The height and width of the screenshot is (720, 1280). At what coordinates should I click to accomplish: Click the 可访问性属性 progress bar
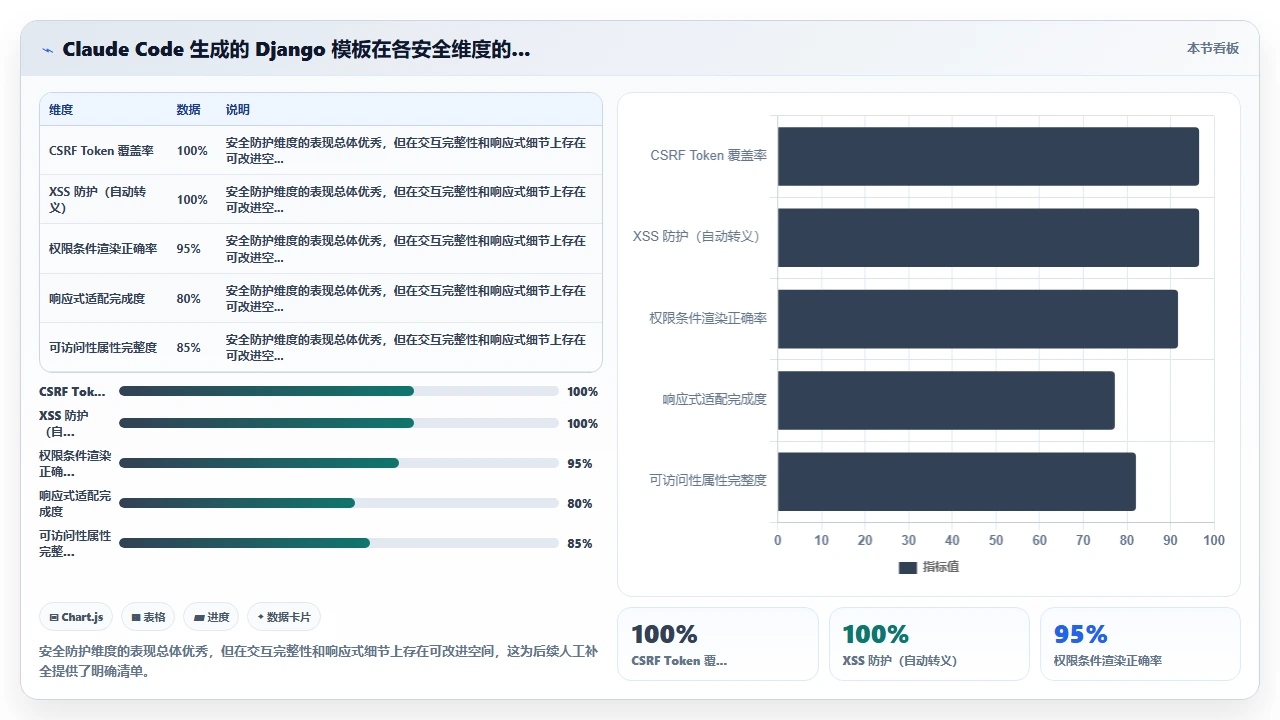(339, 543)
